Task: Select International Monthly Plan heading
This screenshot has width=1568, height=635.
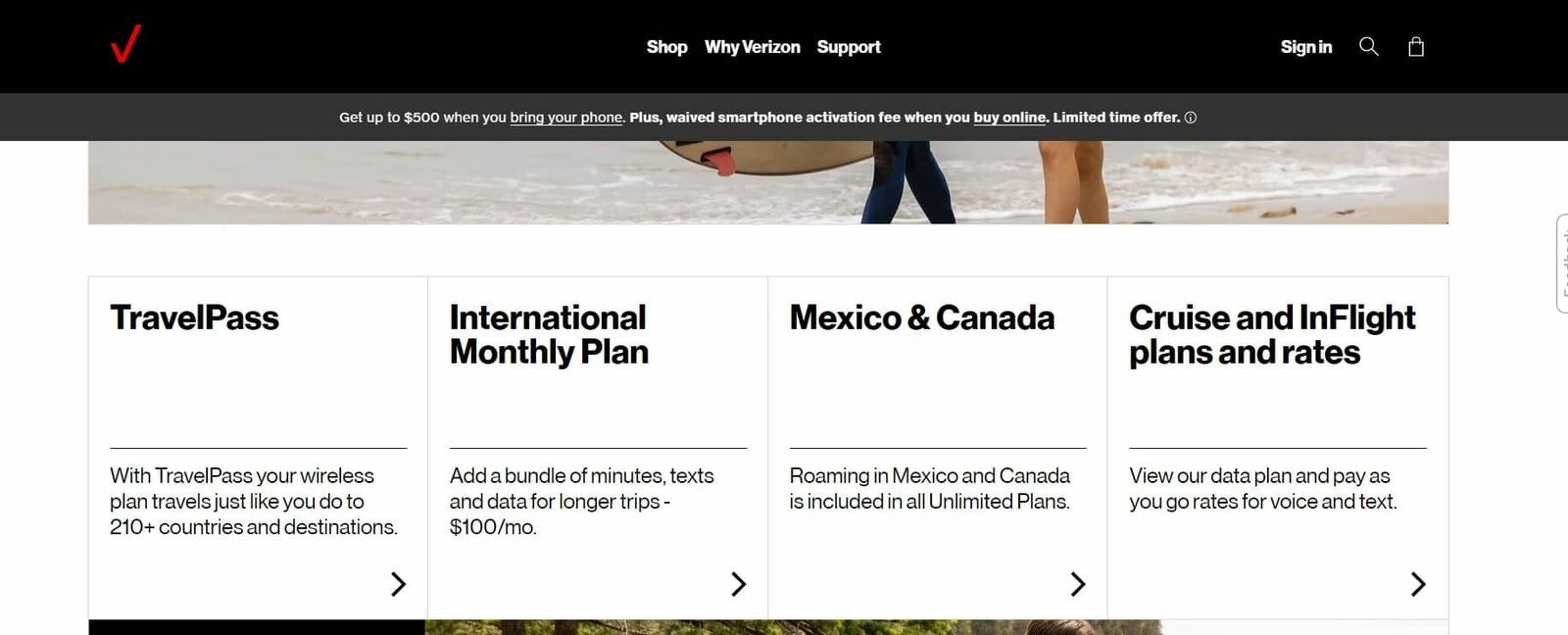Action: [x=549, y=334]
